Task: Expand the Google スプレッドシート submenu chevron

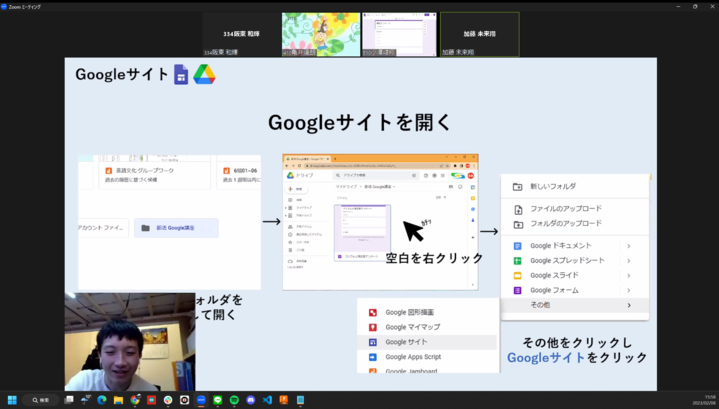Action: click(x=629, y=261)
